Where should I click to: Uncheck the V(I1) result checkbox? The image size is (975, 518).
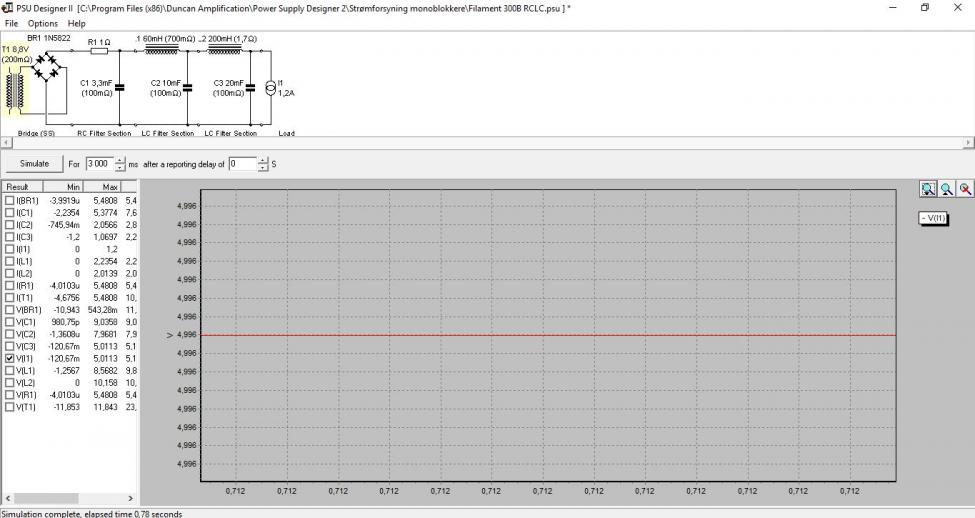click(x=9, y=359)
